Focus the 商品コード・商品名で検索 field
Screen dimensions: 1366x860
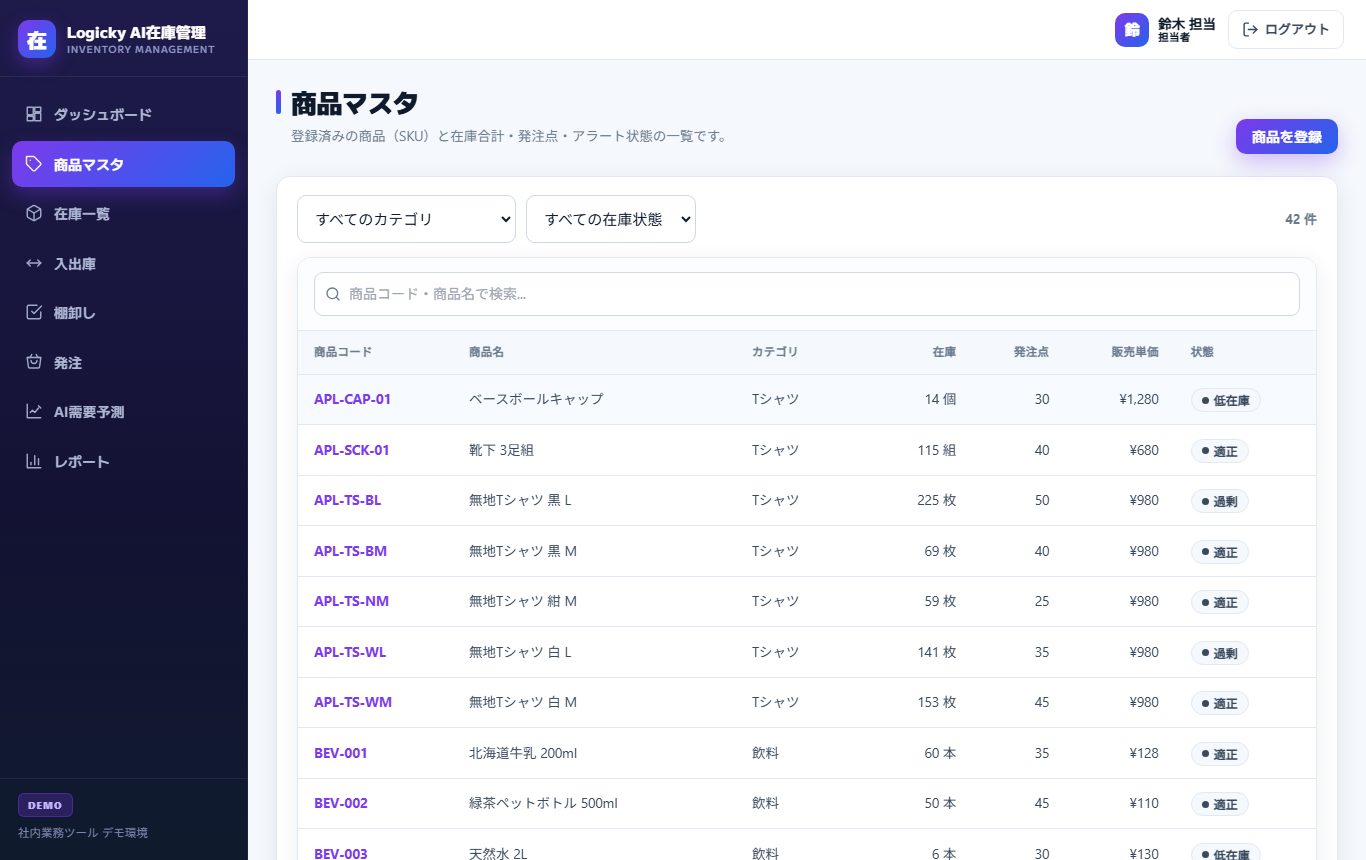[807, 294]
